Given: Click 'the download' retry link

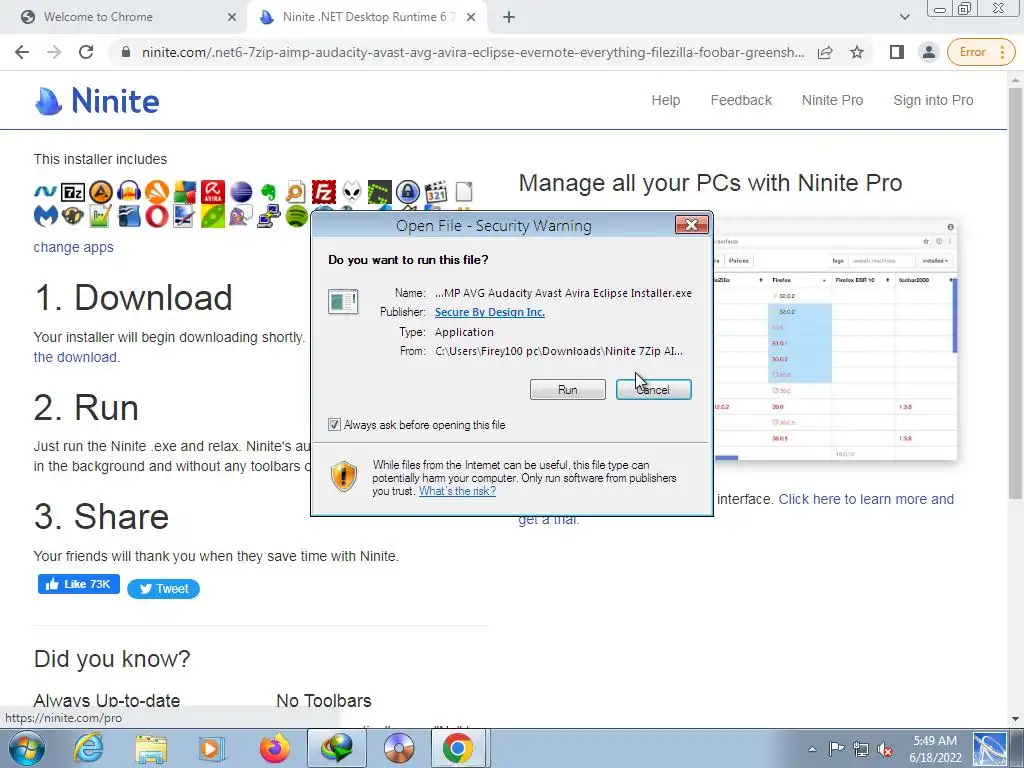Looking at the screenshot, I should pos(75,357).
